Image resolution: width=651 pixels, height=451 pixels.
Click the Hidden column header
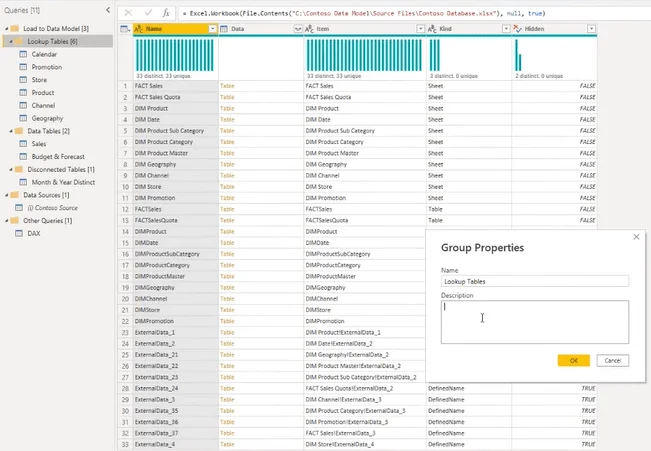pos(554,29)
